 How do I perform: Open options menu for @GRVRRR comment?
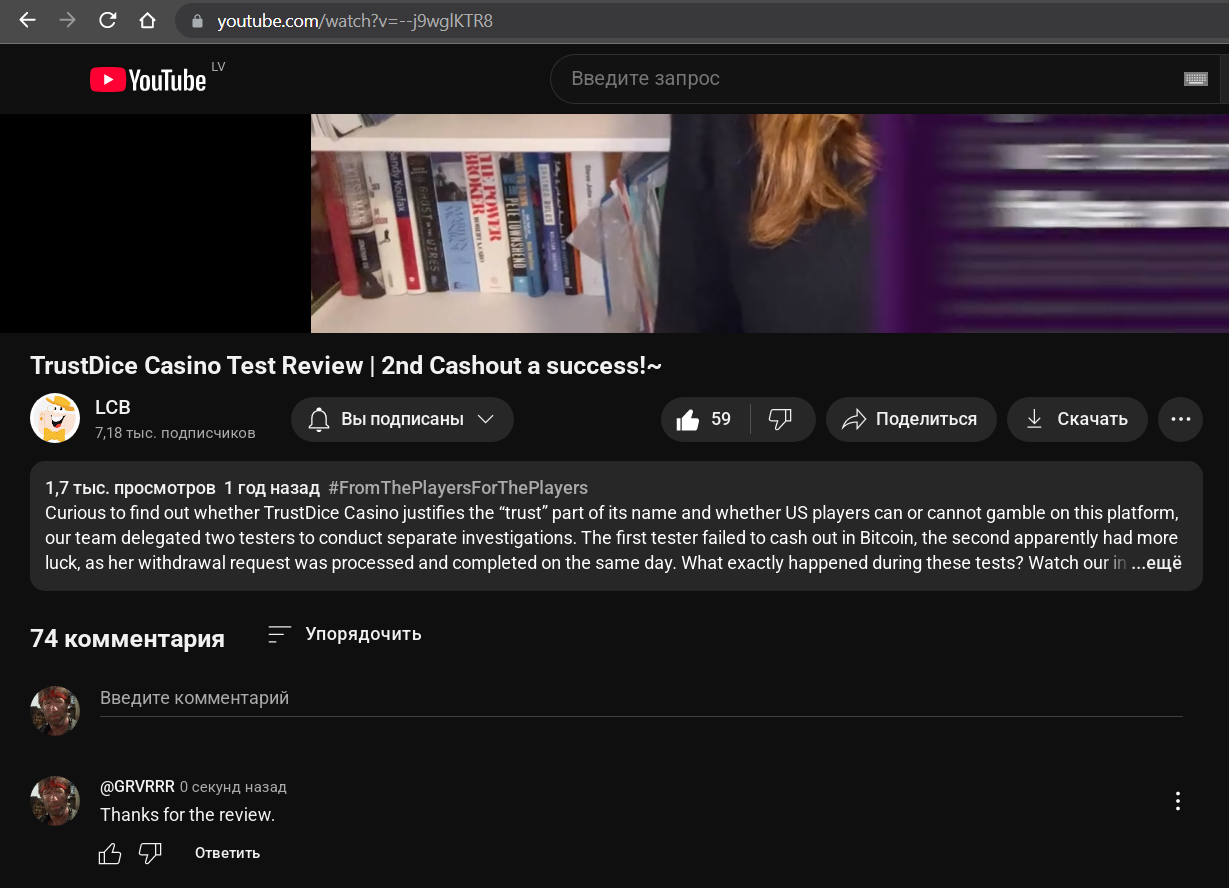click(x=1178, y=801)
